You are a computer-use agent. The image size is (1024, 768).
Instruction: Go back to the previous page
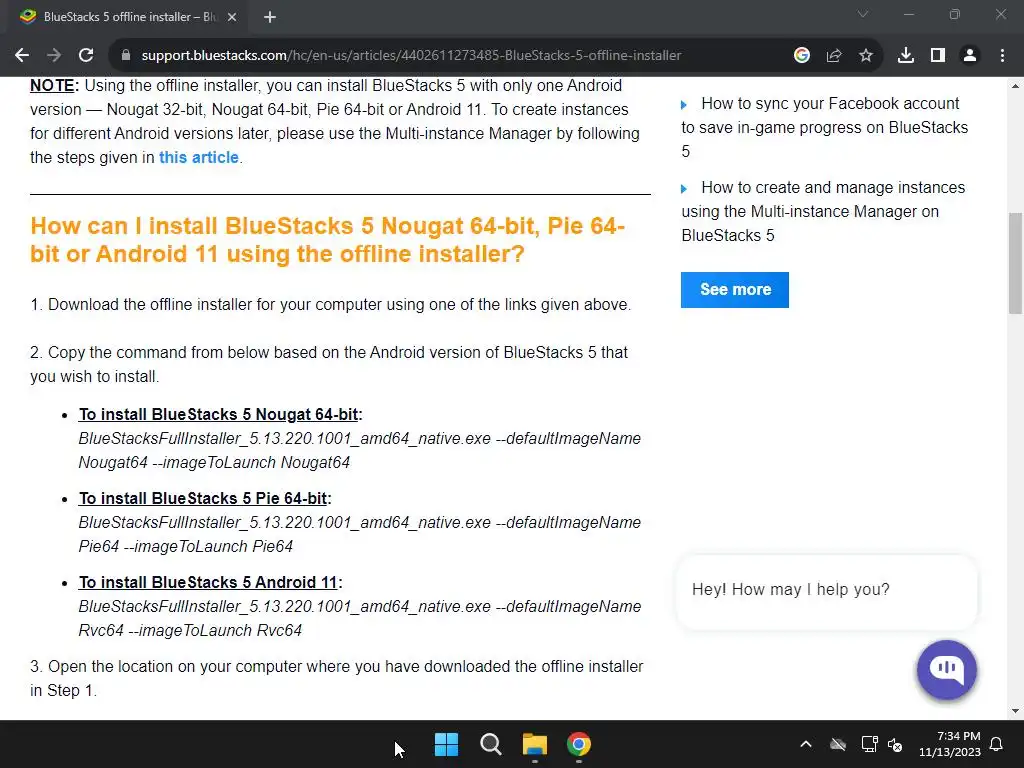[22, 56]
